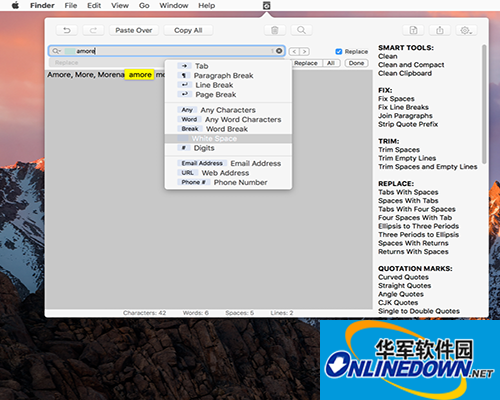Click Ellipsis to Three Periods
The image size is (500, 400).
(418, 226)
